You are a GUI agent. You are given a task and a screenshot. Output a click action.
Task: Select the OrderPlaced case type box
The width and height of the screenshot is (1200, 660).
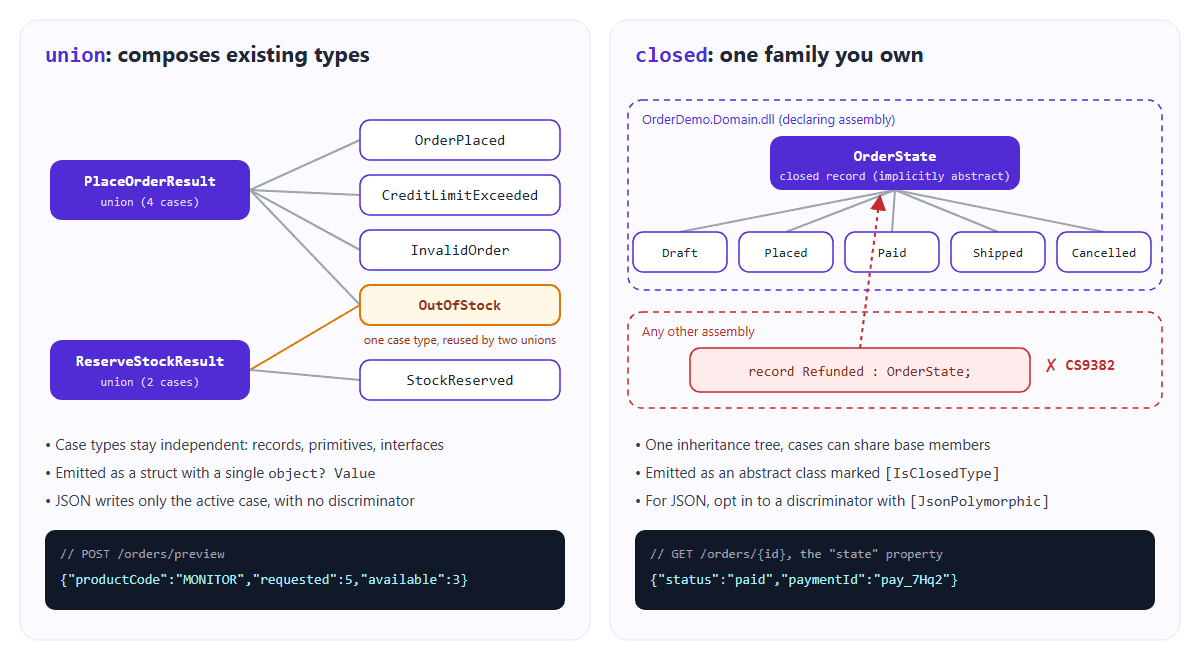coord(460,140)
